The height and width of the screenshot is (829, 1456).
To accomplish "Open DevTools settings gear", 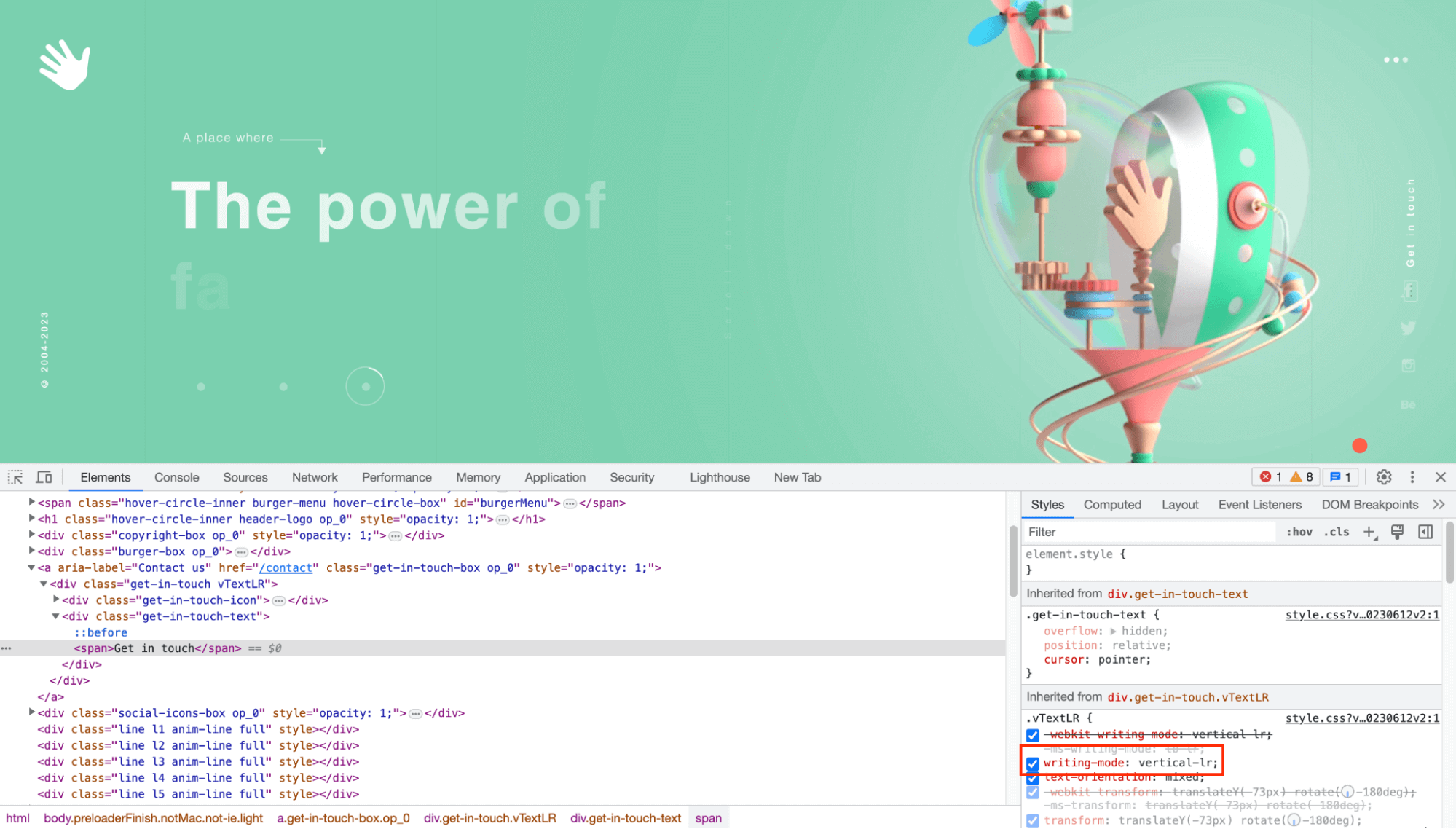I will click(x=1383, y=477).
